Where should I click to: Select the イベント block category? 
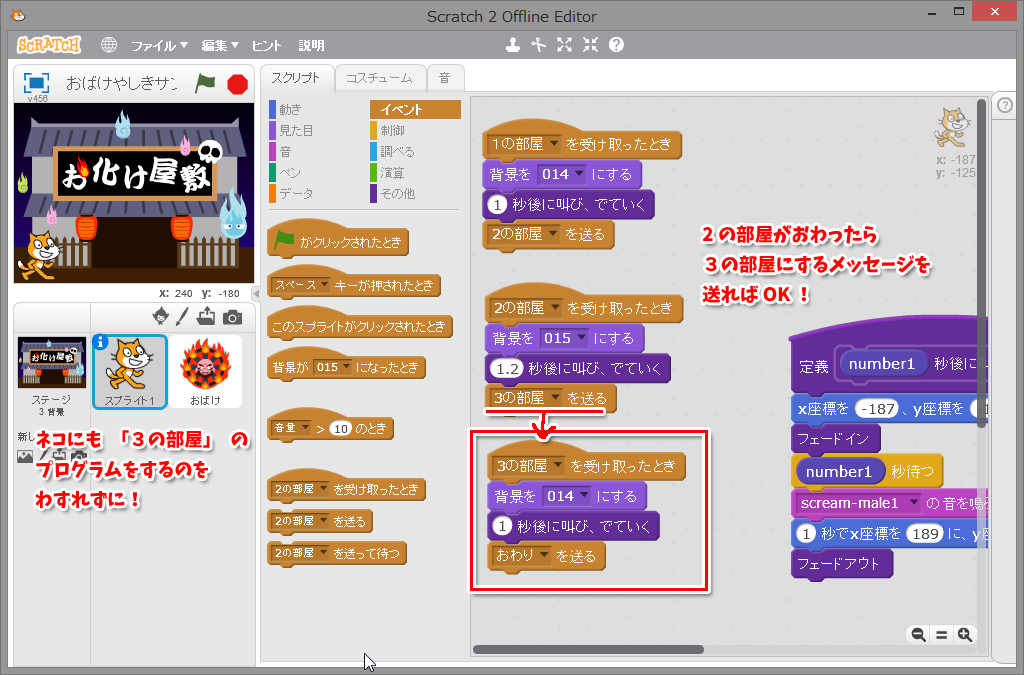(x=415, y=109)
